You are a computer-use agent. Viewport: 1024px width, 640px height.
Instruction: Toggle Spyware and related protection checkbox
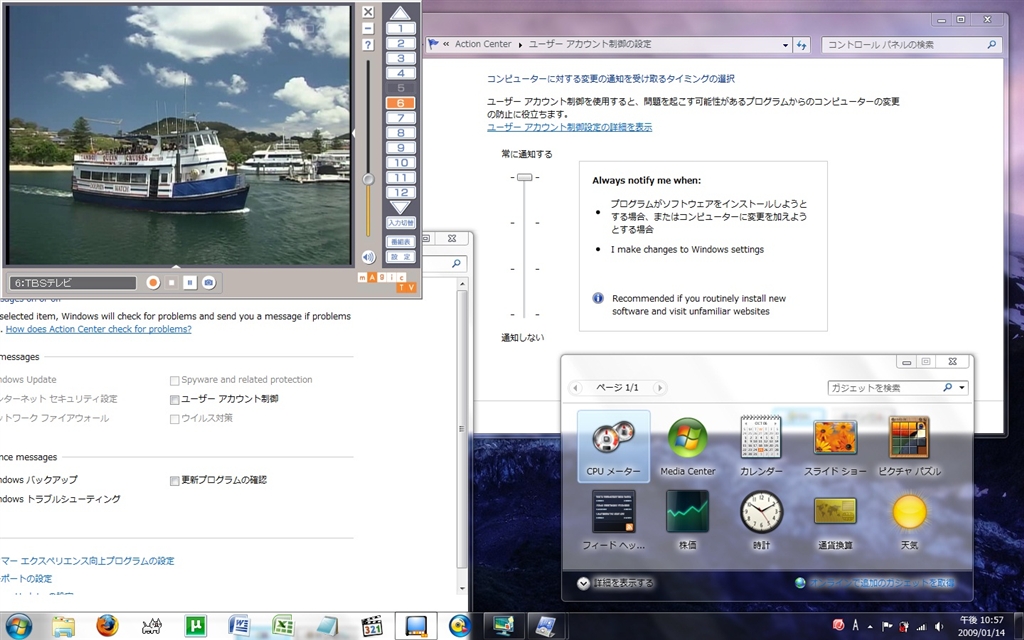[x=174, y=380]
